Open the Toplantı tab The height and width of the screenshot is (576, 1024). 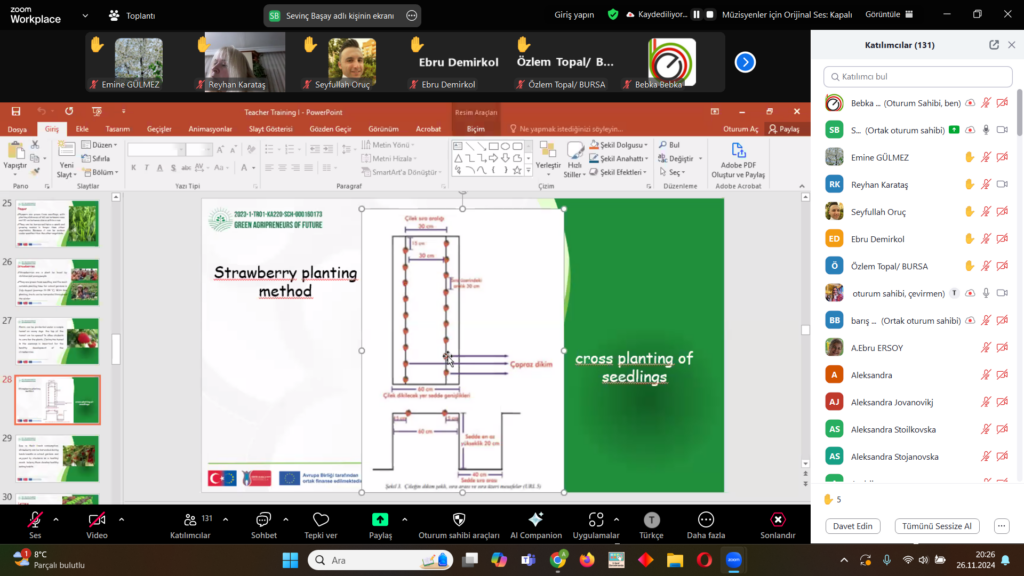(133, 16)
